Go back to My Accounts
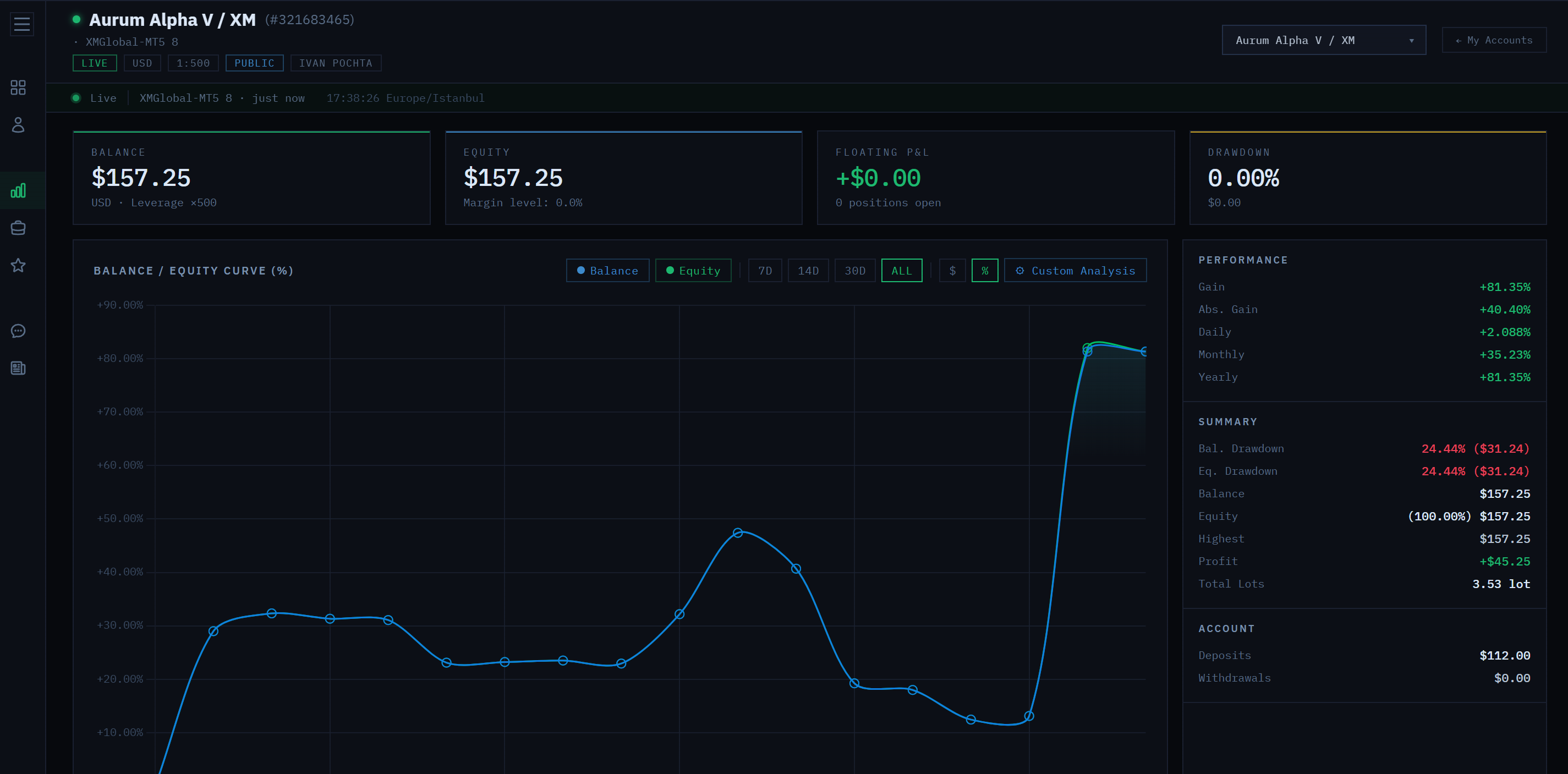The image size is (1568, 774). (1493, 40)
